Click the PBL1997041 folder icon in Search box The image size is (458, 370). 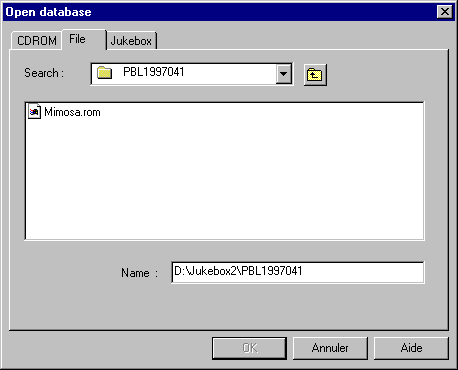tap(104, 72)
